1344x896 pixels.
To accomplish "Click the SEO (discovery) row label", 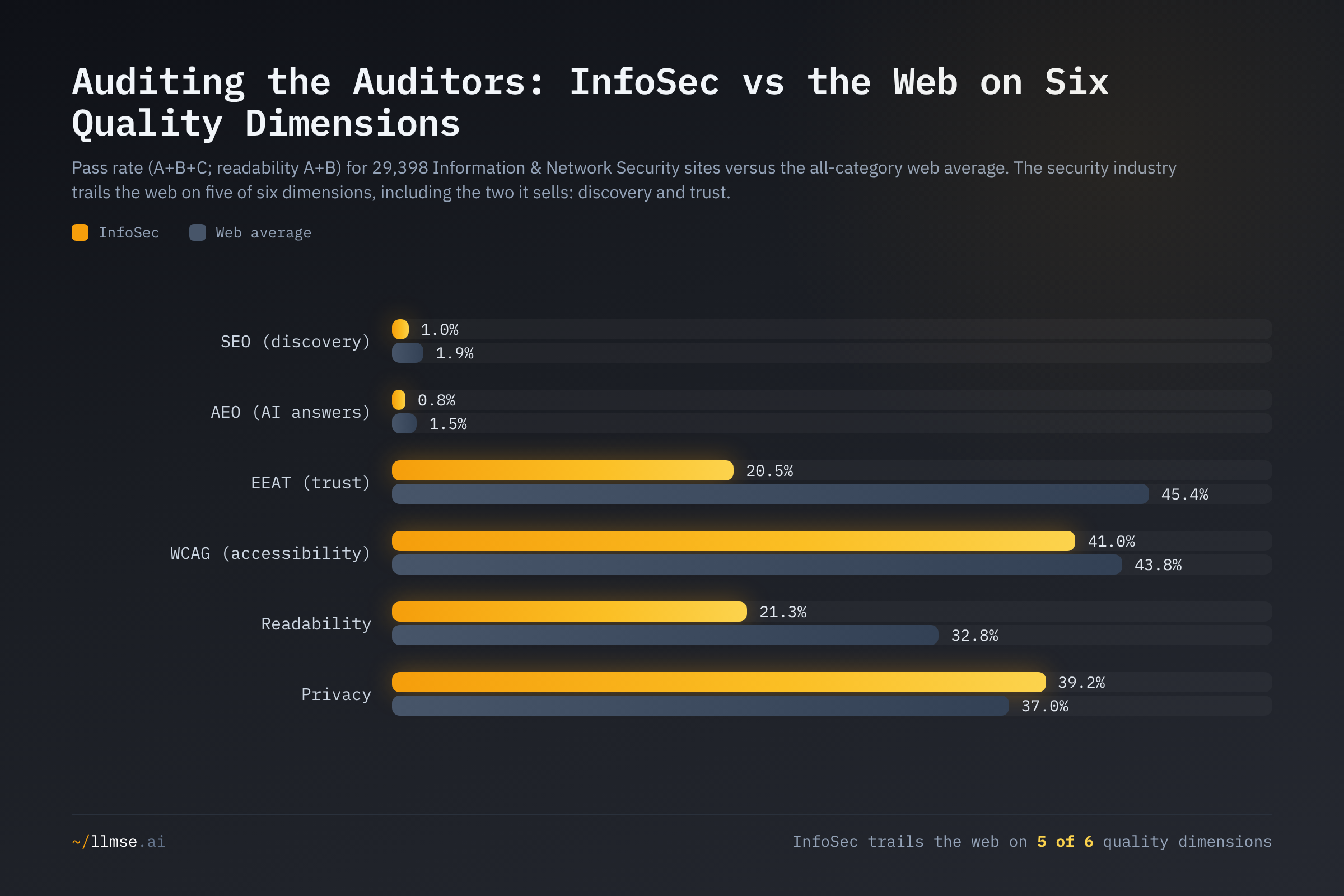I will 296,342.
